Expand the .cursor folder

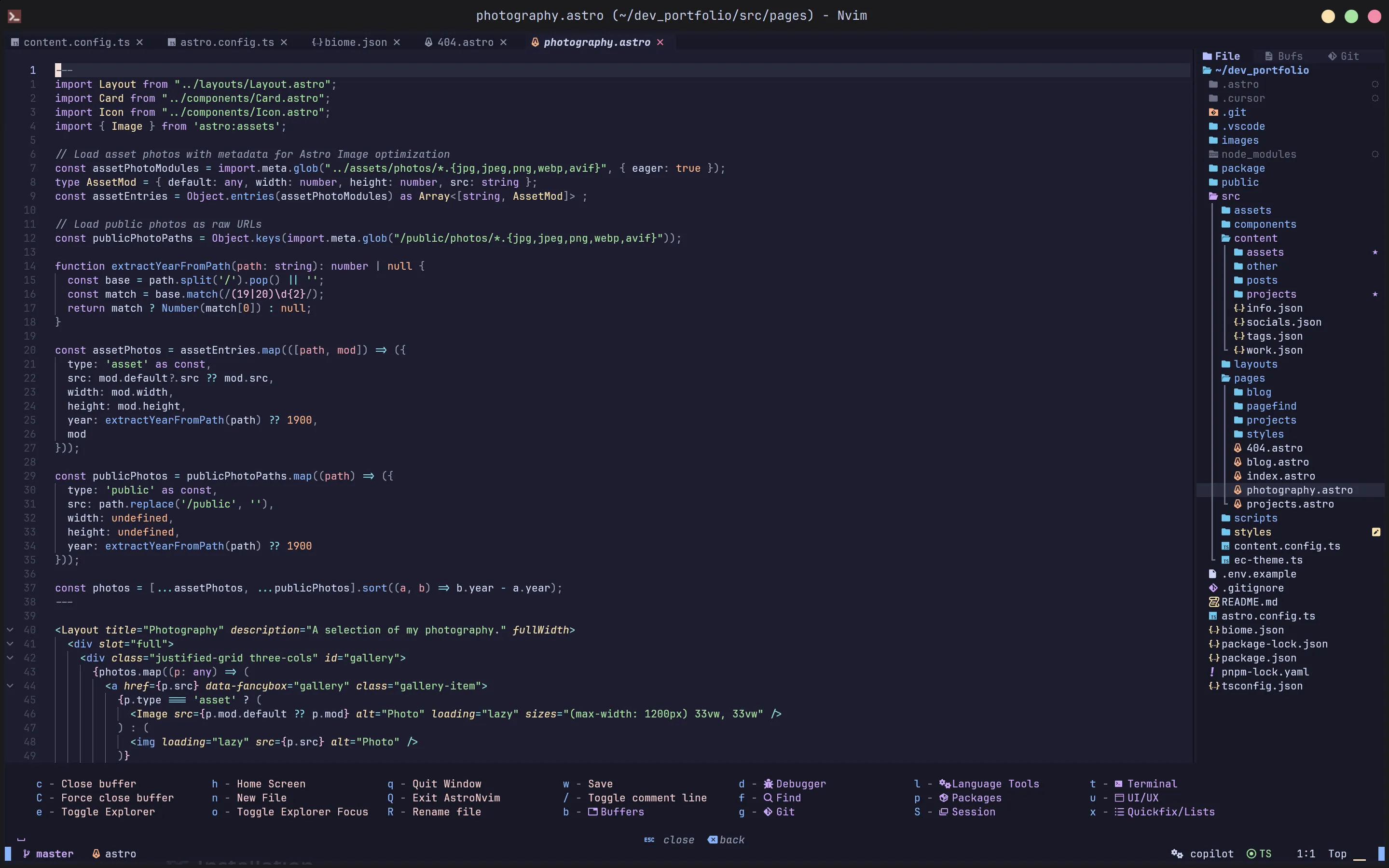[1237, 98]
